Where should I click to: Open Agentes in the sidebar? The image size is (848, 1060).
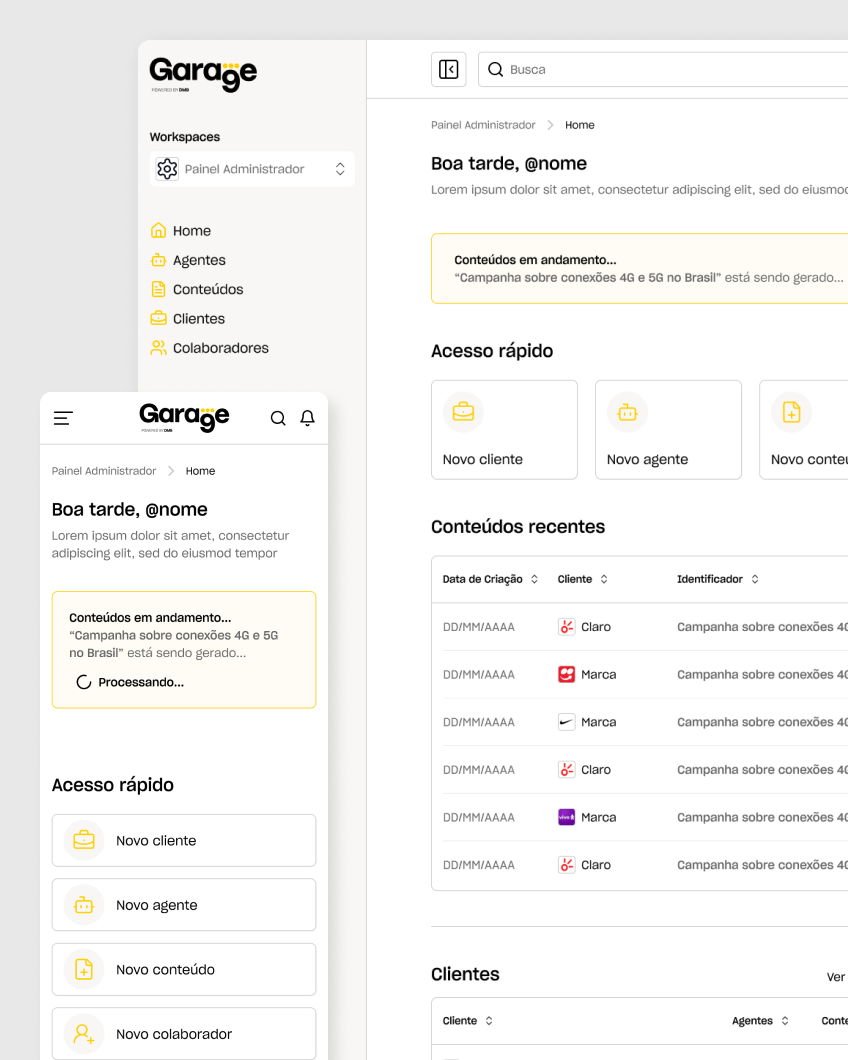(188, 260)
